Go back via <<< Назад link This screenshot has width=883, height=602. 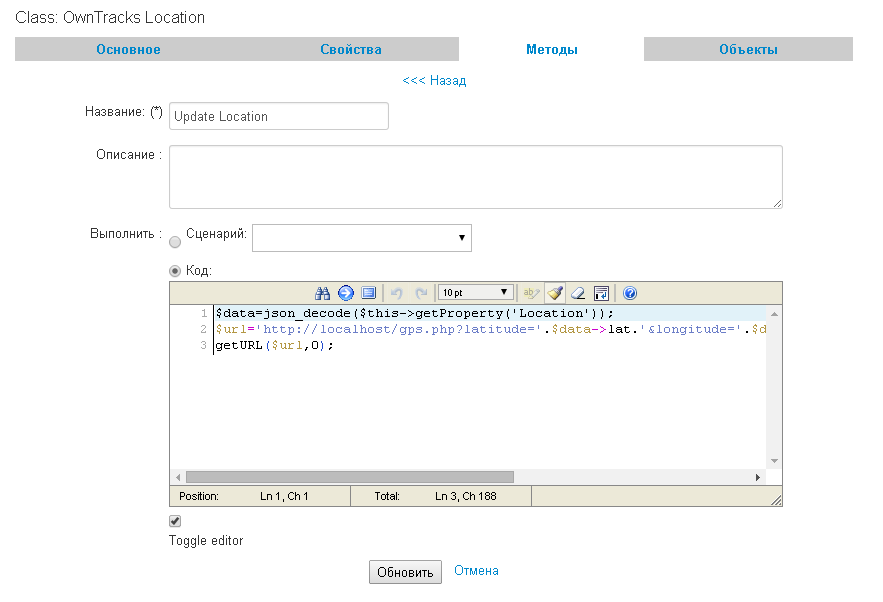pos(434,81)
